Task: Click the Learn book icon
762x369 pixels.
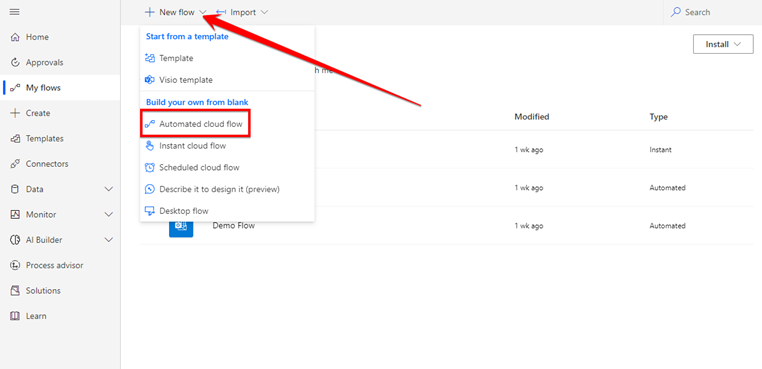Action: 15,316
